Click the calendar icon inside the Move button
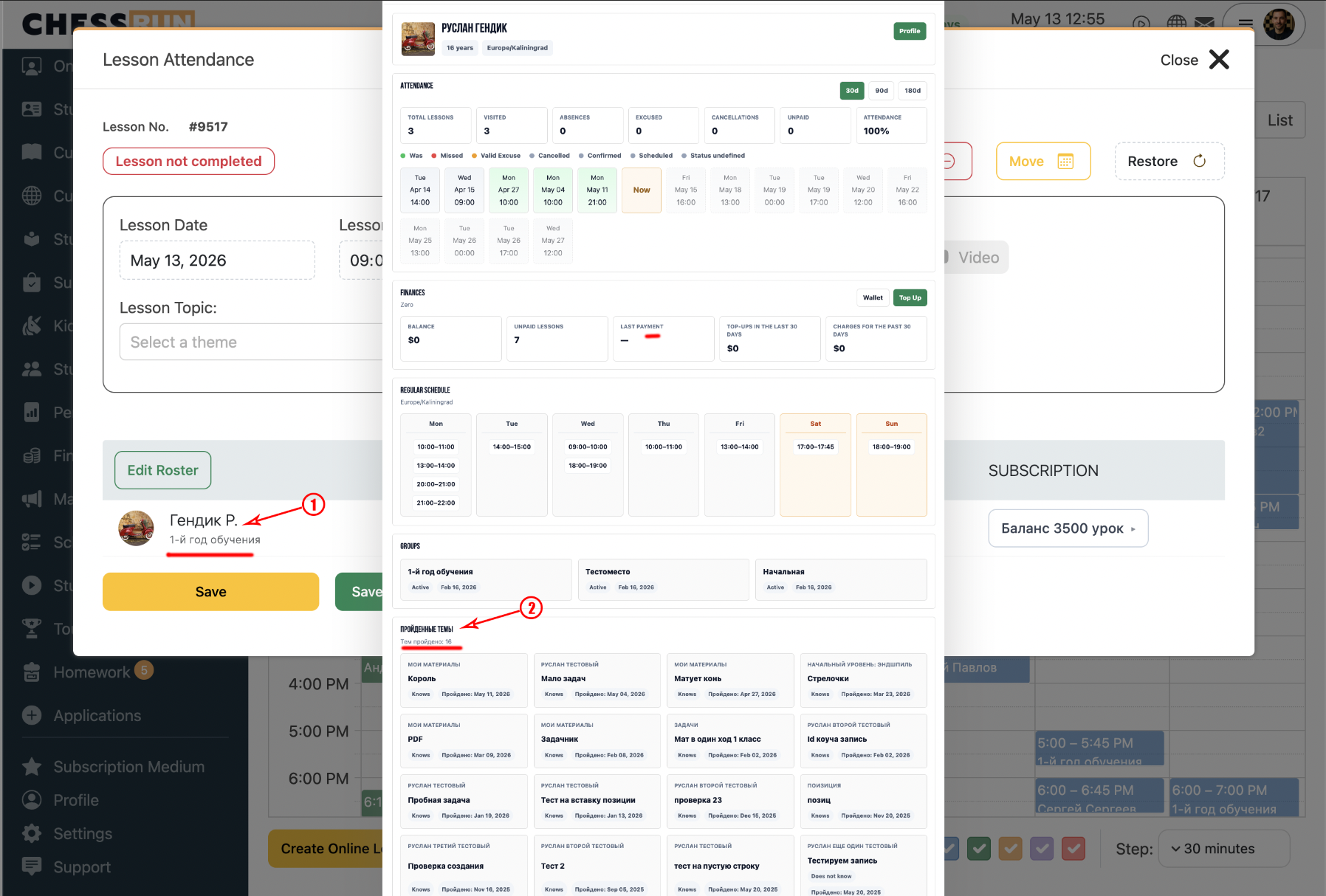The width and height of the screenshot is (1326, 896). 1065,161
